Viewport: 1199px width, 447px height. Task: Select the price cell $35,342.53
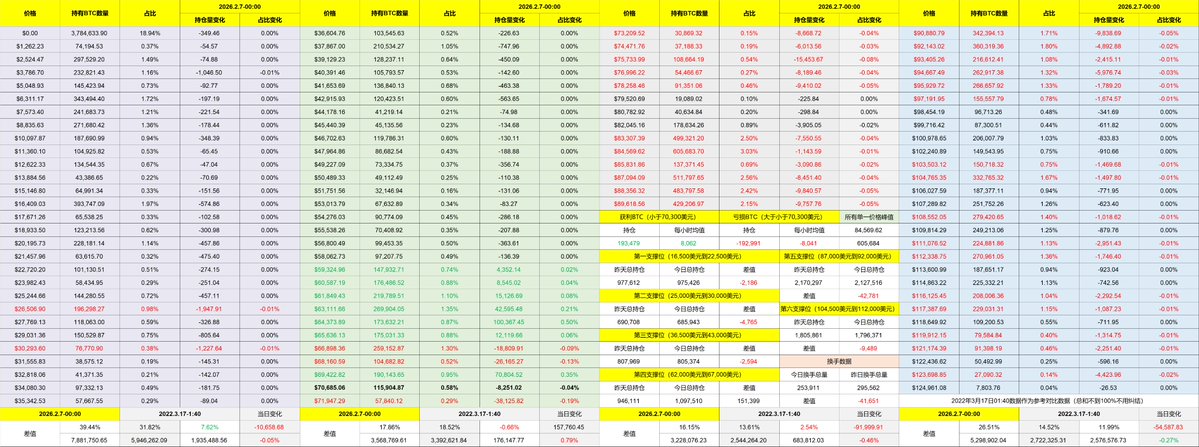[30, 400]
